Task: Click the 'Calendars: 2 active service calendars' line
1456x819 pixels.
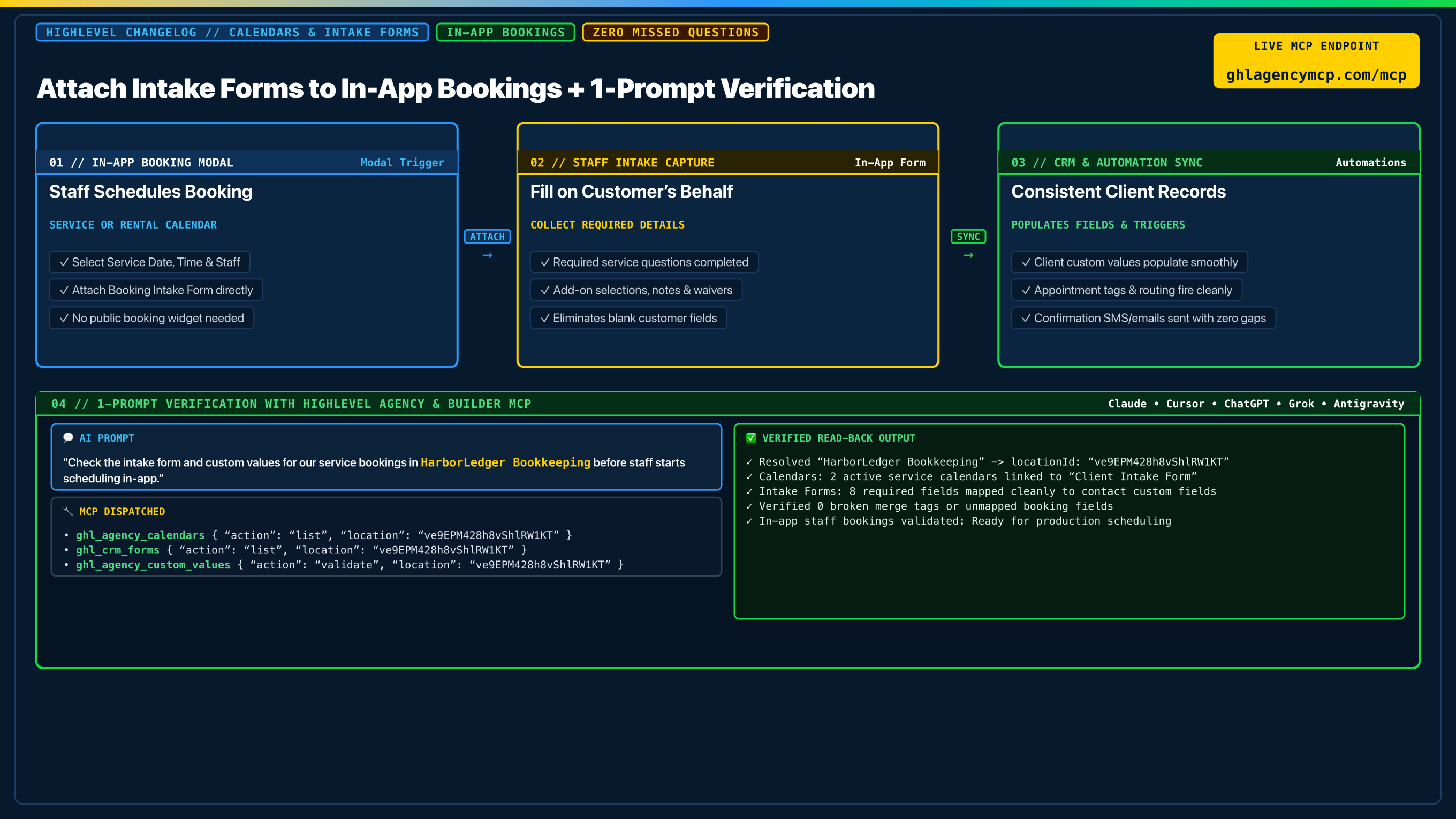Action: point(972,476)
